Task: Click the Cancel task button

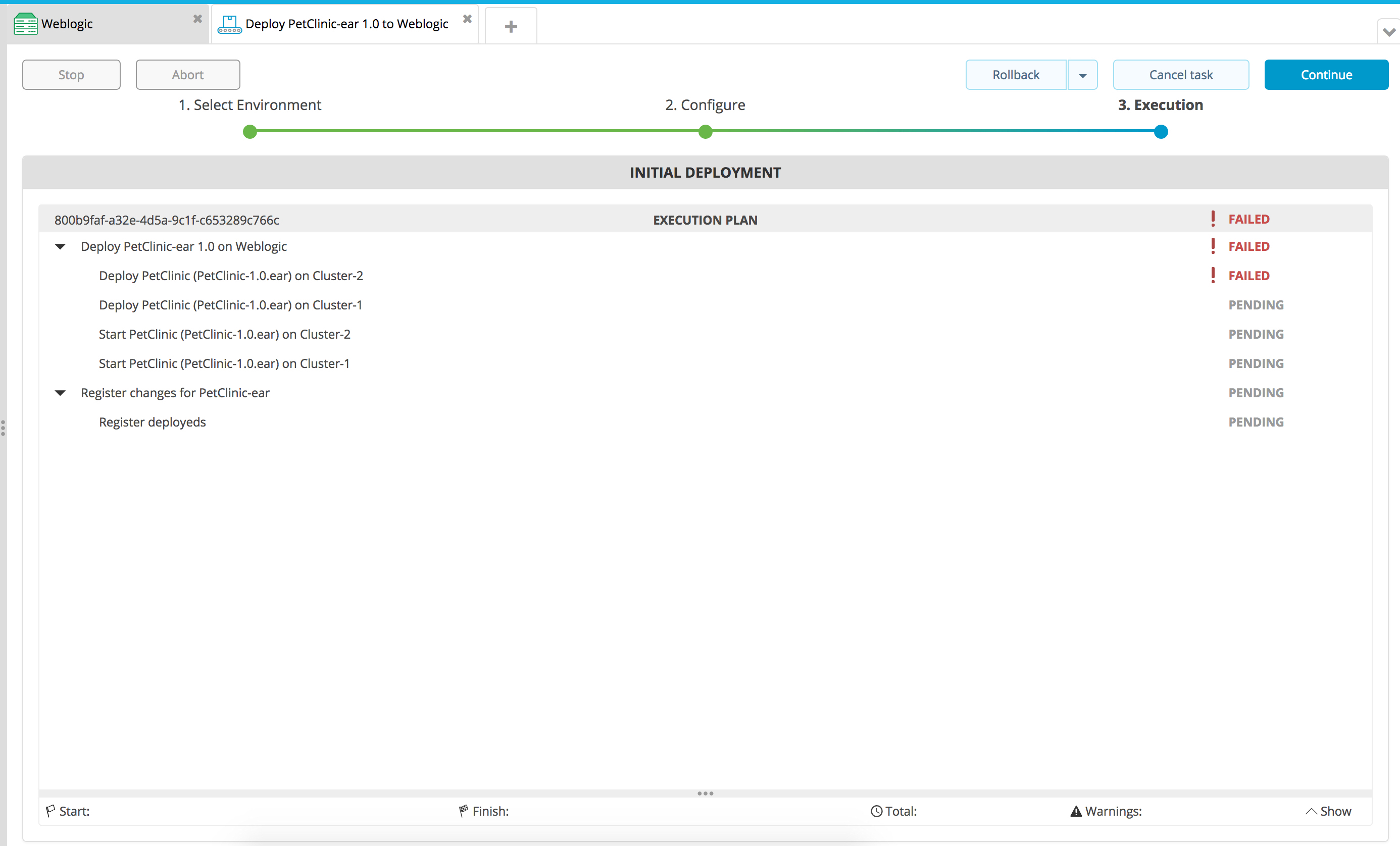Action: click(1181, 74)
